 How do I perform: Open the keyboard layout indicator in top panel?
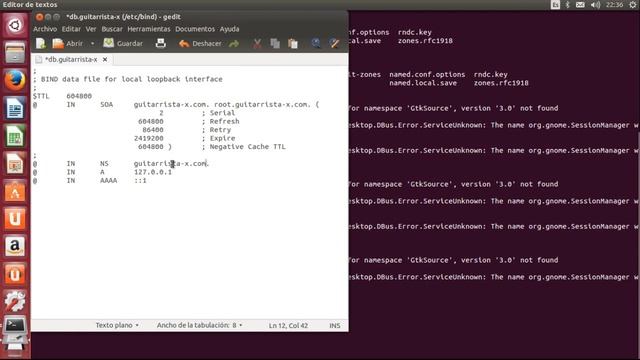tap(555, 5)
